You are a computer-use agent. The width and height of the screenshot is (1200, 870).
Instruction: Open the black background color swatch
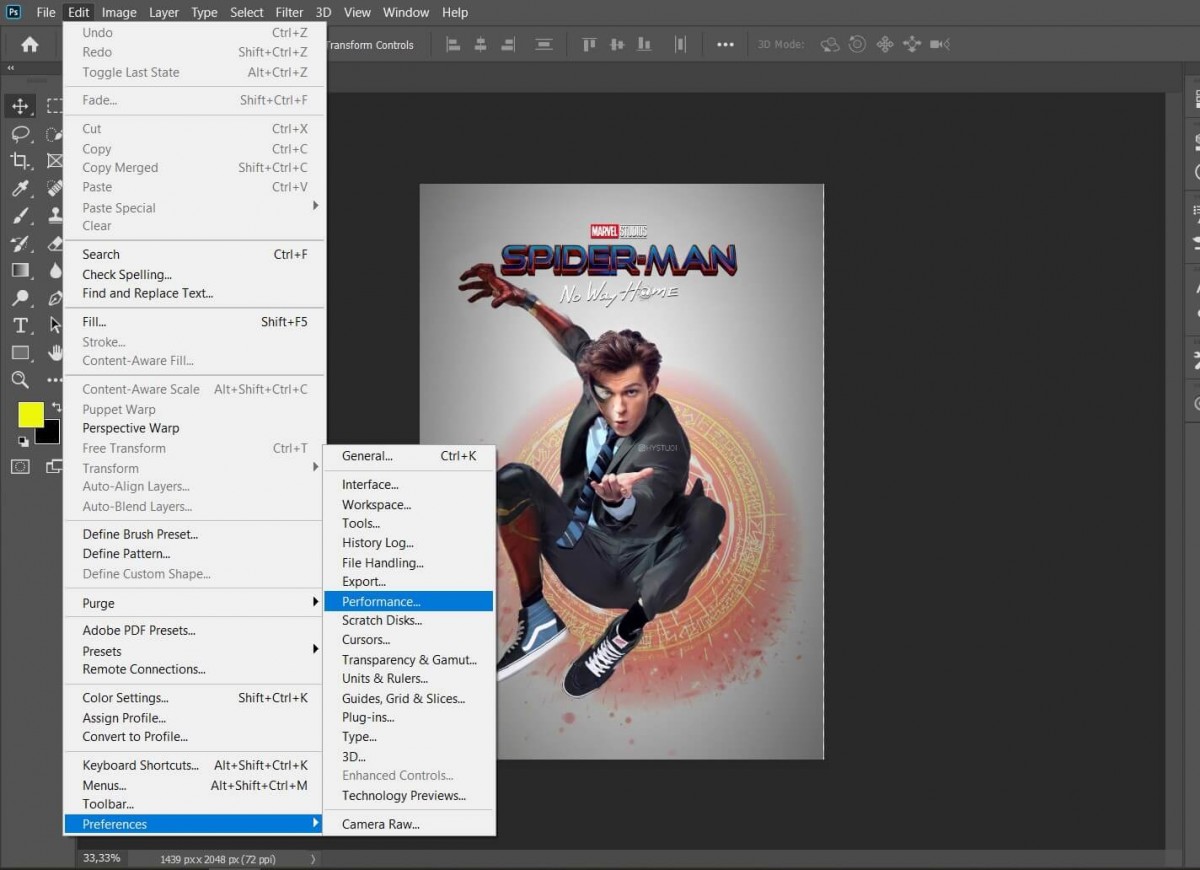pyautogui.click(x=50, y=434)
